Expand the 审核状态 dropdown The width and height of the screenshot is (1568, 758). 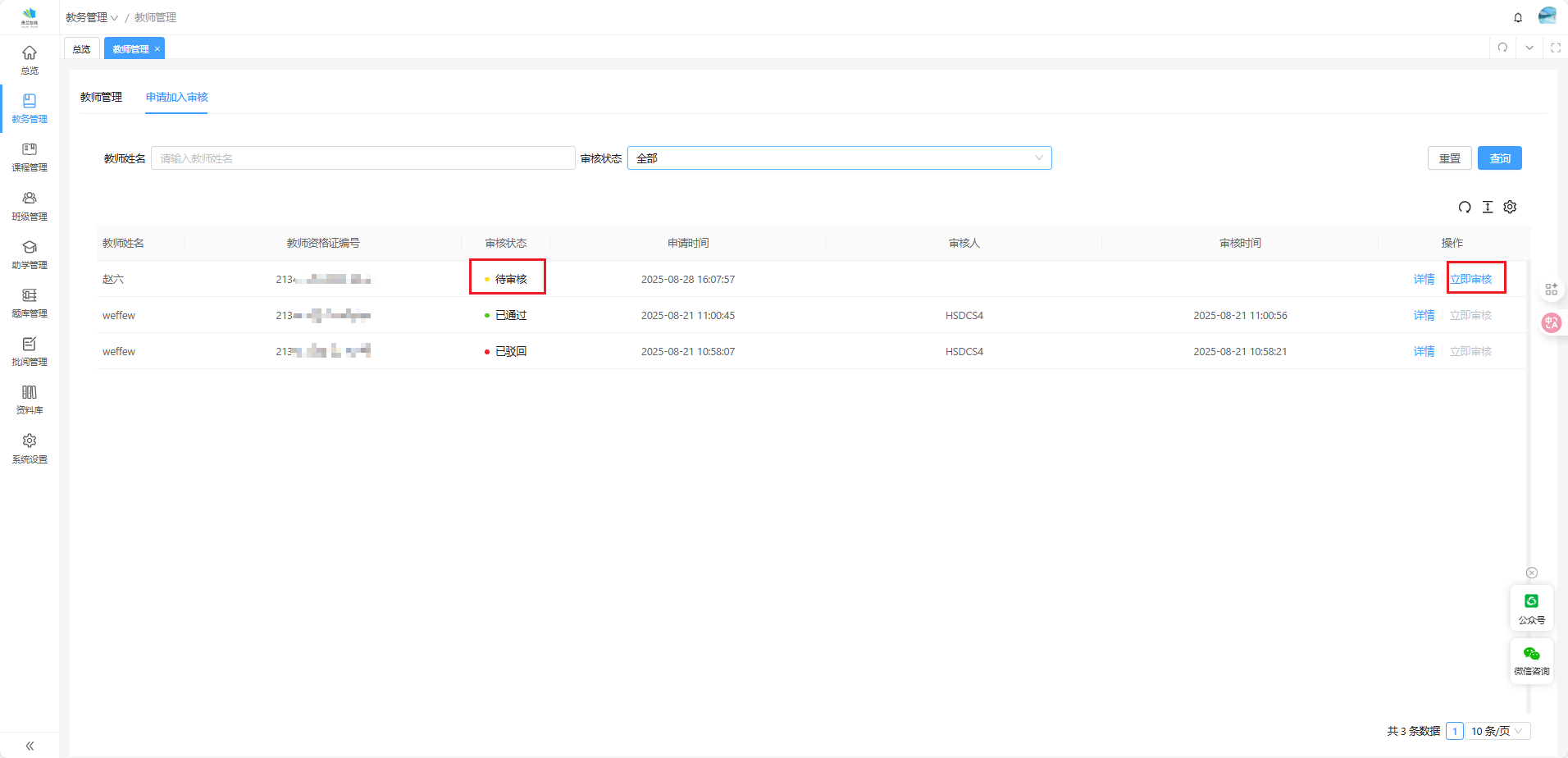839,158
